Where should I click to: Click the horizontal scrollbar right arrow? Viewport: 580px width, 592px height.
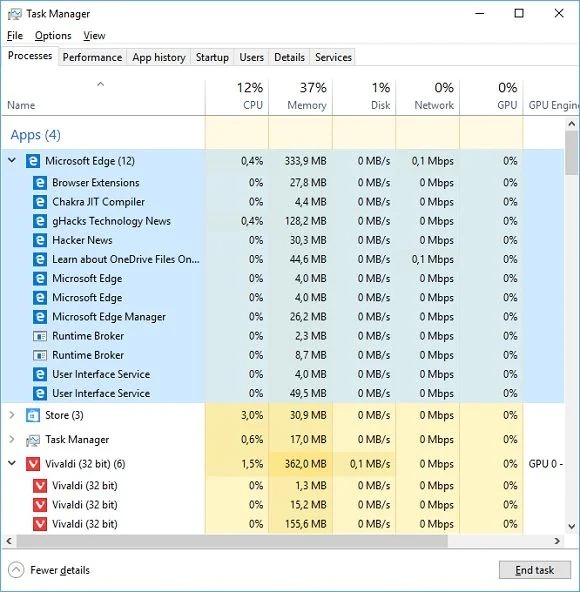[x=557, y=541]
